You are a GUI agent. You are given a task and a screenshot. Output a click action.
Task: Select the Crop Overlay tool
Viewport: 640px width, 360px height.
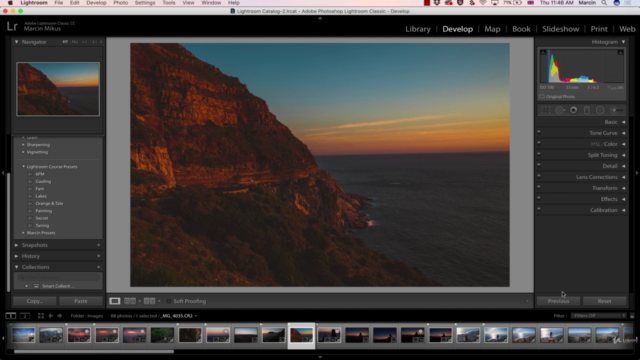pos(545,110)
